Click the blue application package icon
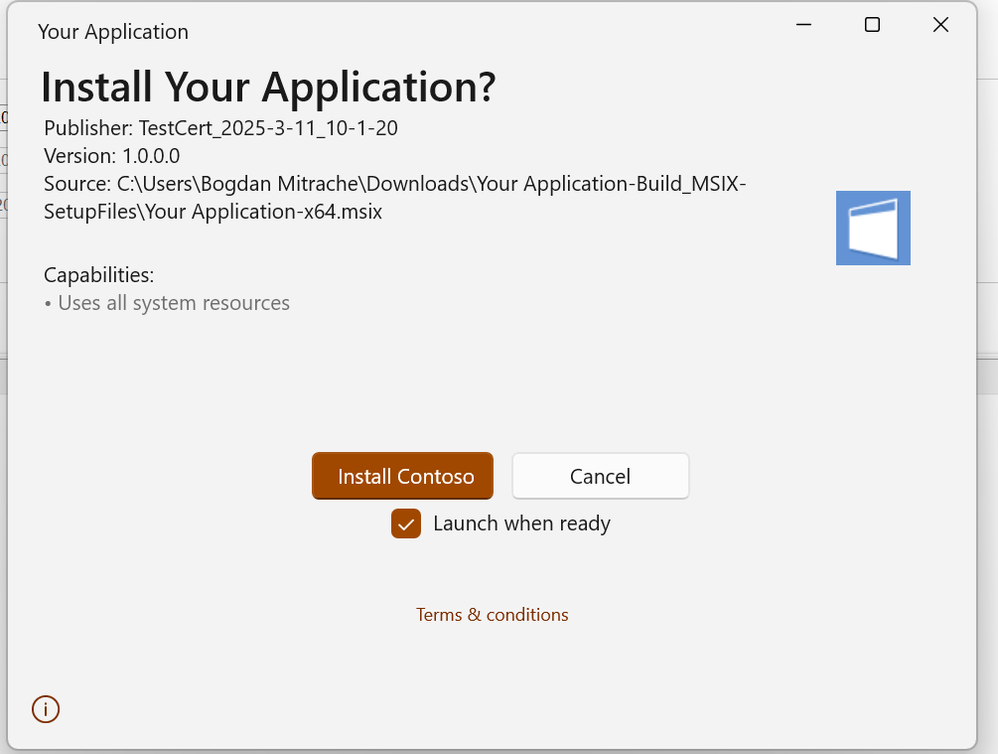 point(873,228)
